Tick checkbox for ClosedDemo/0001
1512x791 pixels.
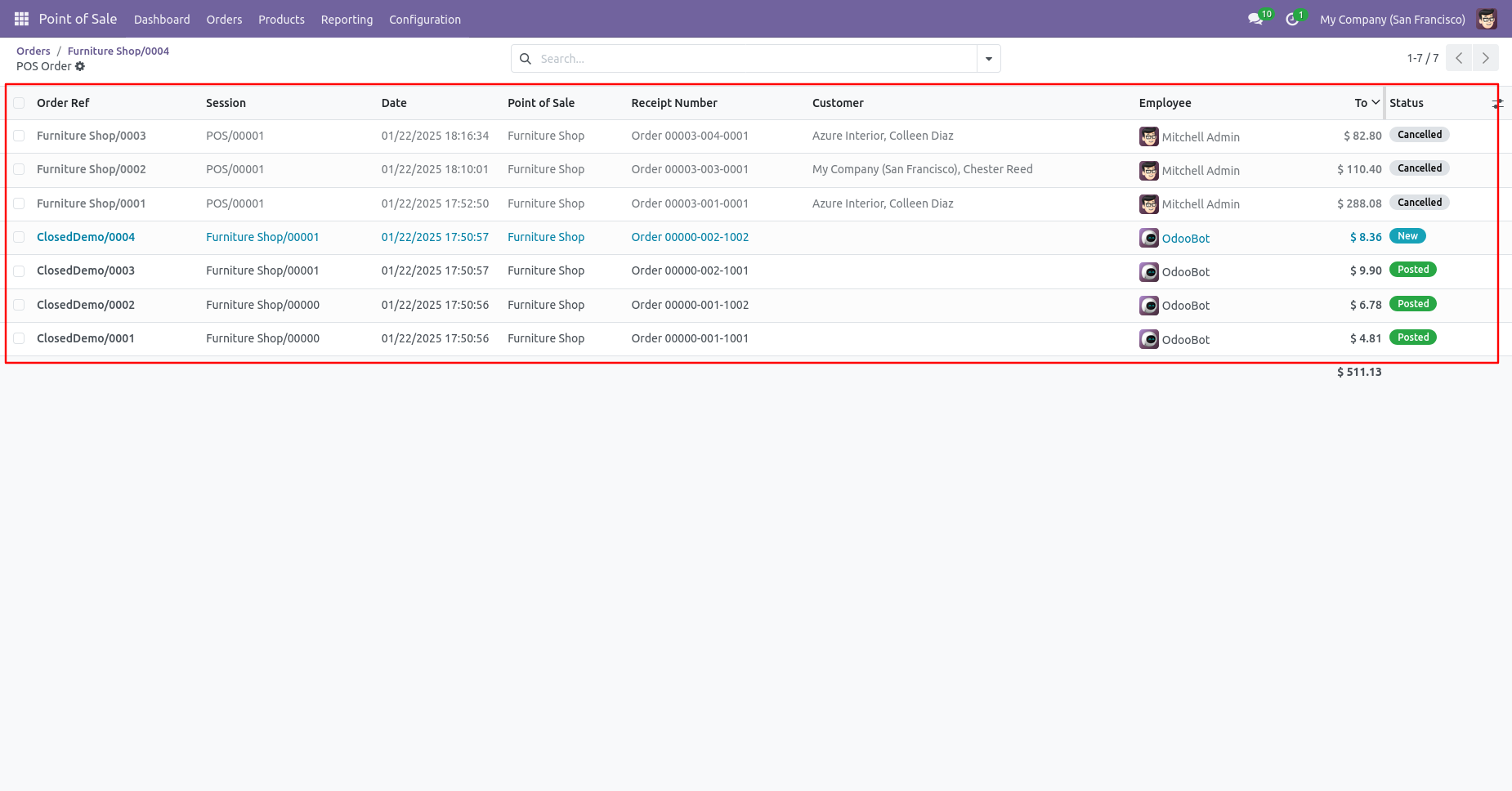pyautogui.click(x=19, y=338)
